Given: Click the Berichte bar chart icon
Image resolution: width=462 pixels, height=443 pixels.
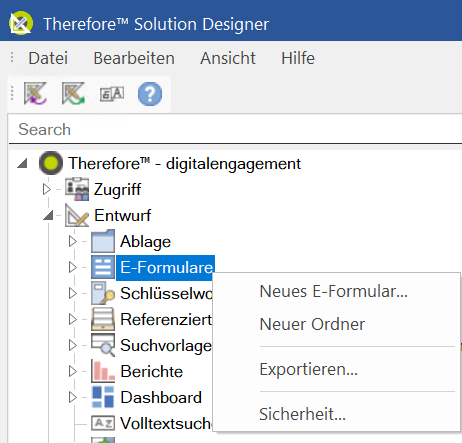Looking at the screenshot, I should pos(103,371).
